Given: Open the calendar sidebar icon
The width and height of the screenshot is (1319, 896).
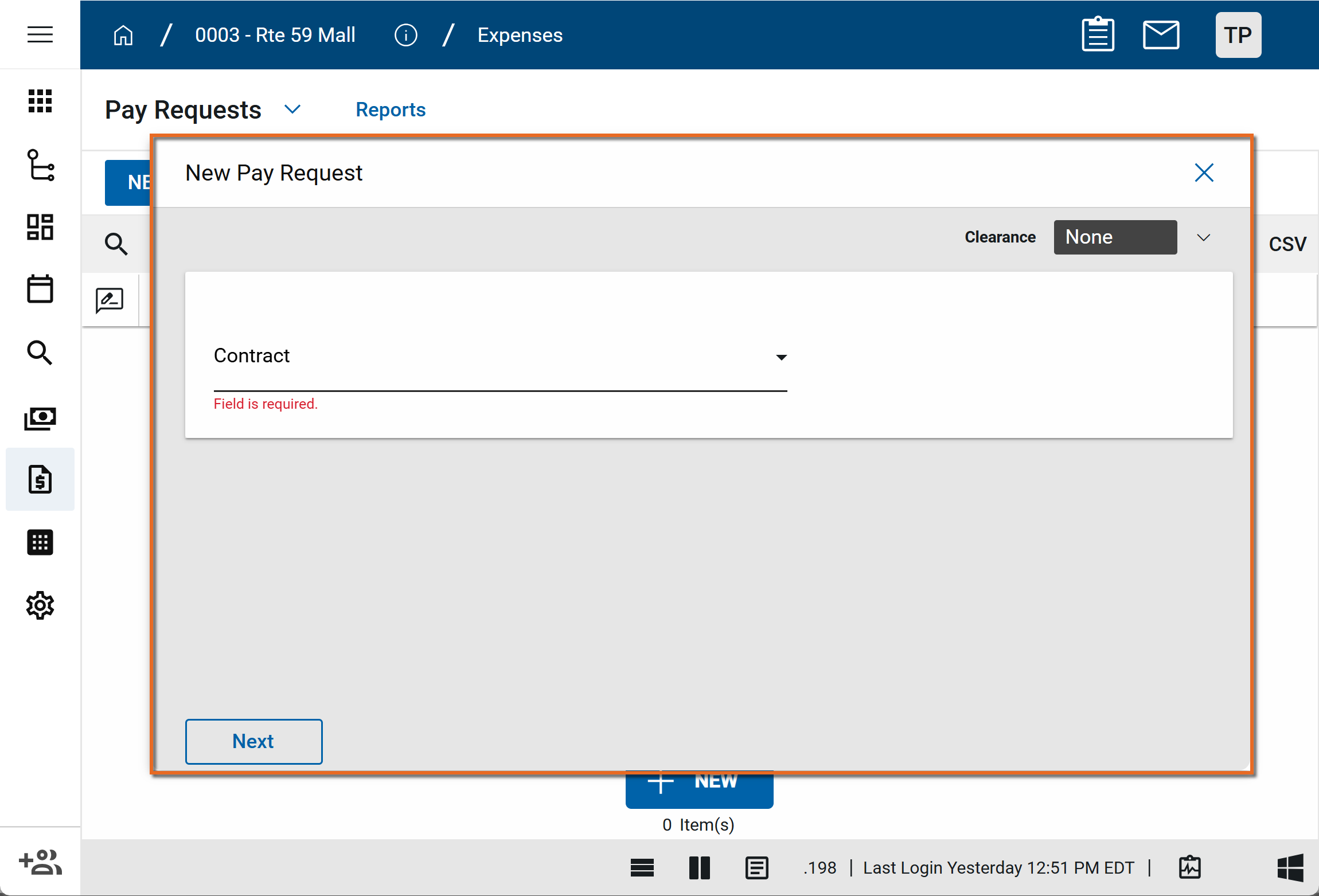Looking at the screenshot, I should [40, 289].
